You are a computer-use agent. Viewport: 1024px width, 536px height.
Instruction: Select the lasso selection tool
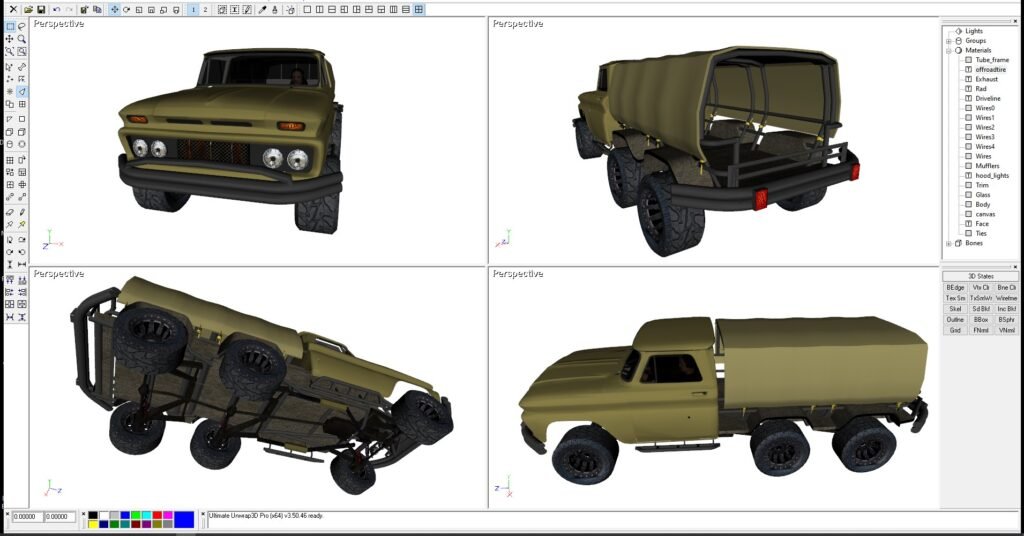tap(22, 27)
